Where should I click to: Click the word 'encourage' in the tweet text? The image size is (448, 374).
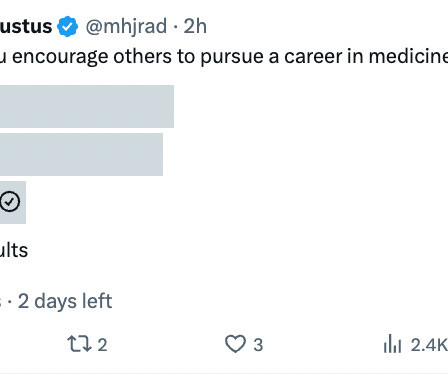click(x=60, y=57)
